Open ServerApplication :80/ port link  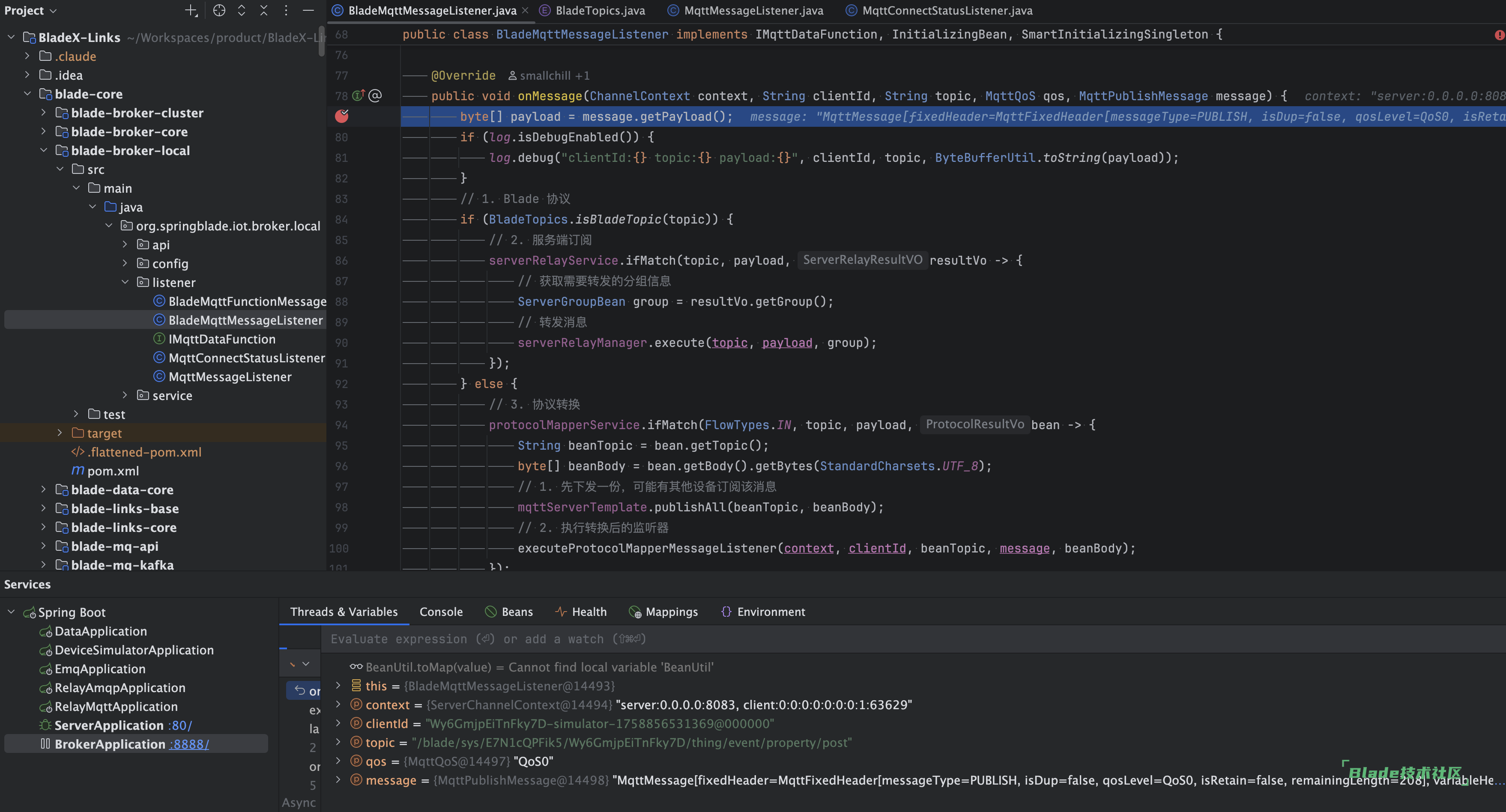180,725
